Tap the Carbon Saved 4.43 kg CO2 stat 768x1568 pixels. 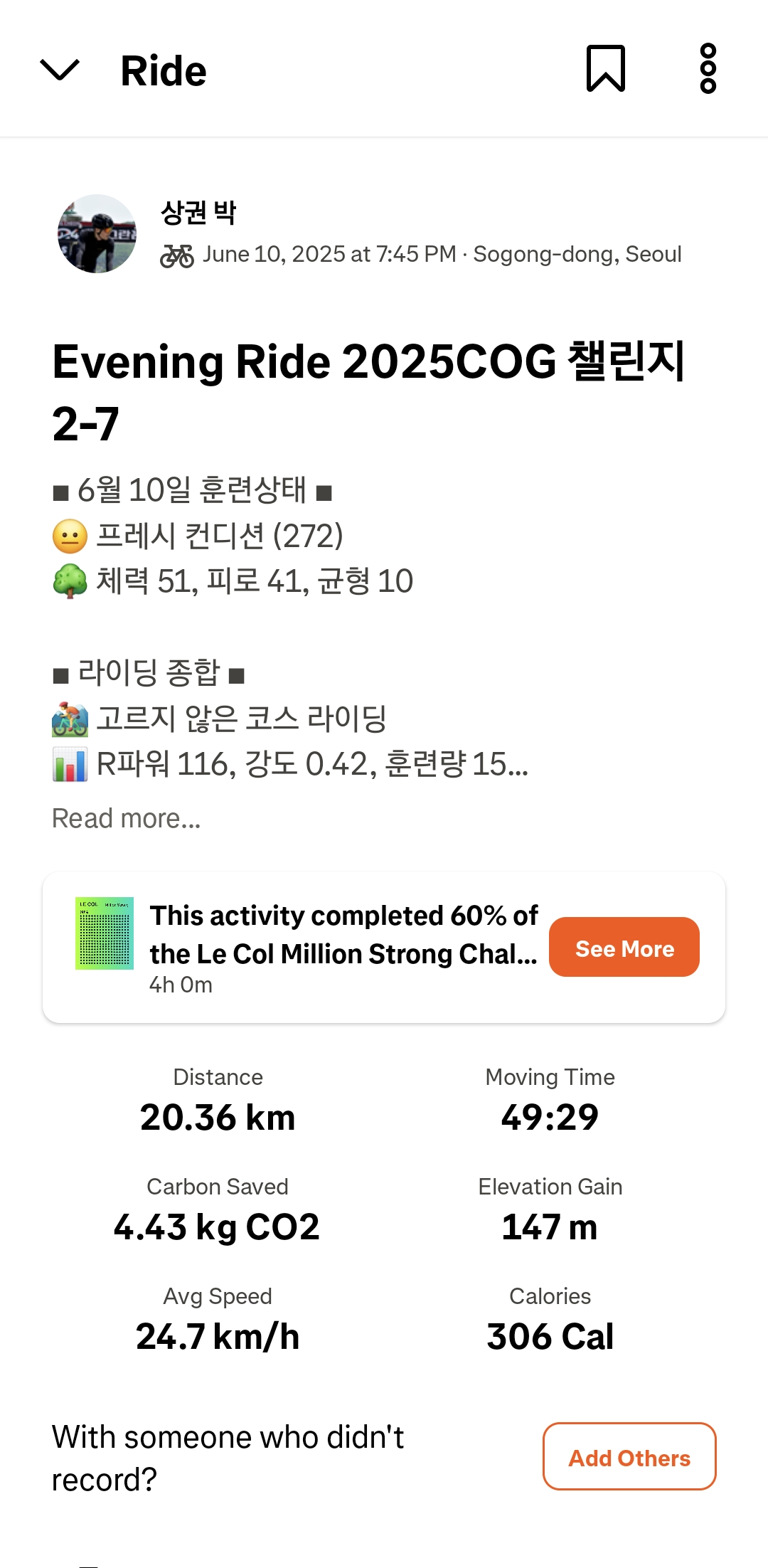click(x=217, y=1210)
